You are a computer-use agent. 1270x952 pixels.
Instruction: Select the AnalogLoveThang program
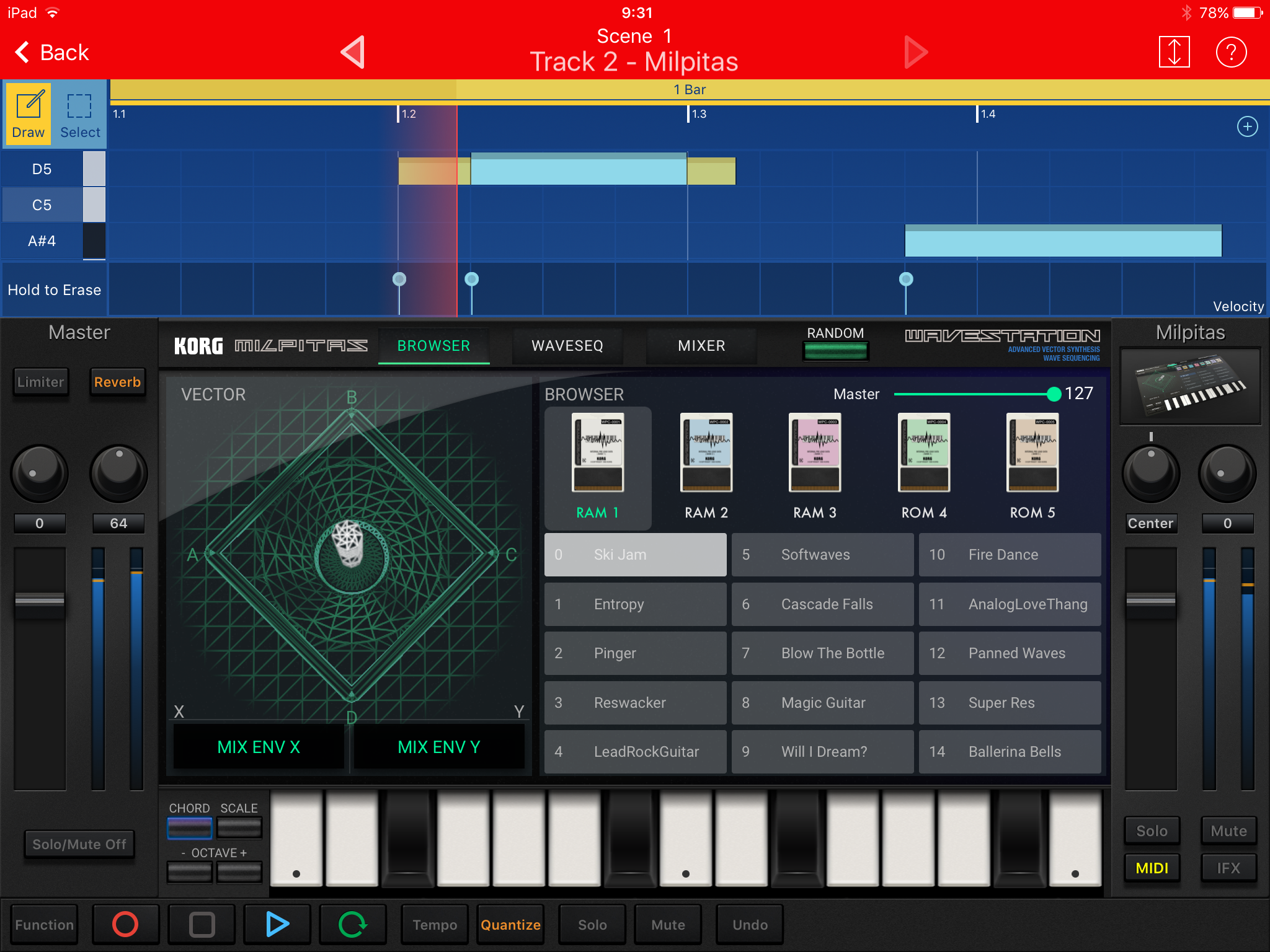[x=1010, y=604]
